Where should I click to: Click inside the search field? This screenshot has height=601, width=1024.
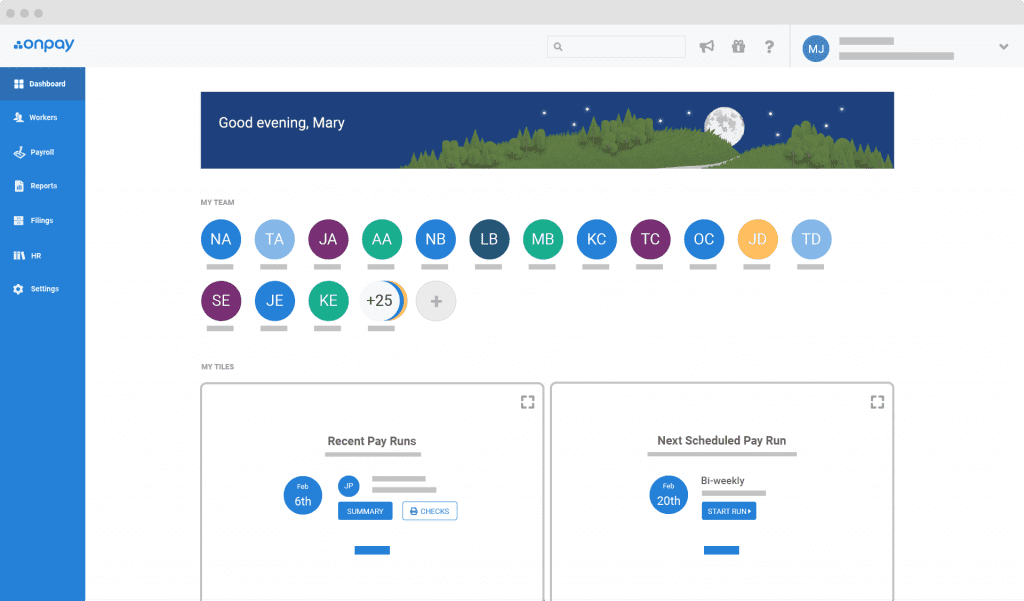[x=615, y=46]
